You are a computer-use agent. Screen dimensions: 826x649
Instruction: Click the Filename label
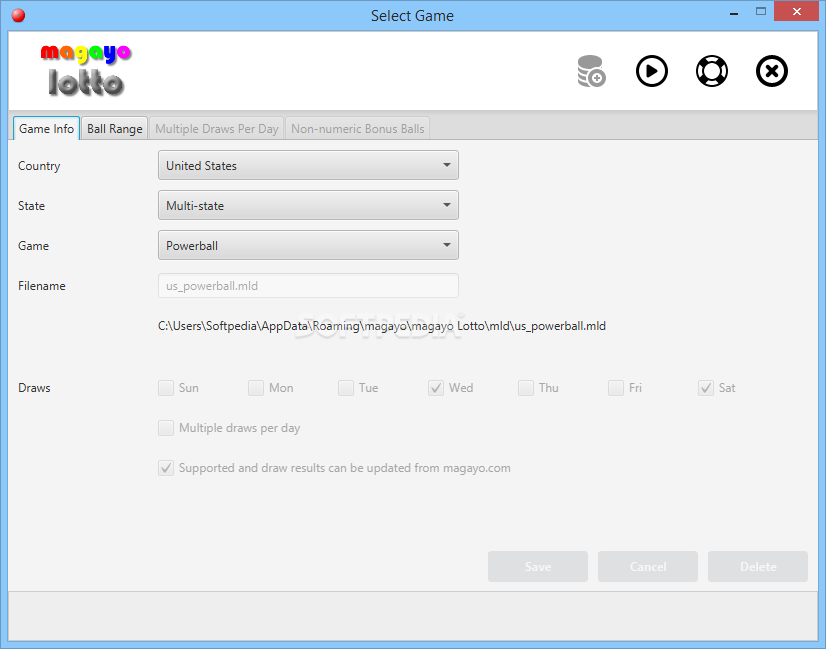coord(42,286)
